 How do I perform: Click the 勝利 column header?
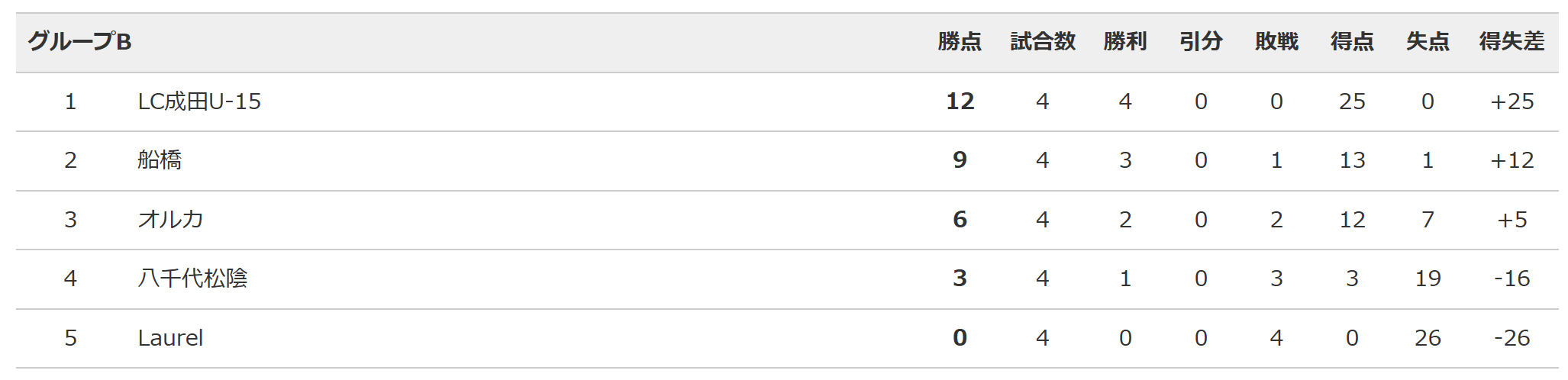click(1125, 41)
